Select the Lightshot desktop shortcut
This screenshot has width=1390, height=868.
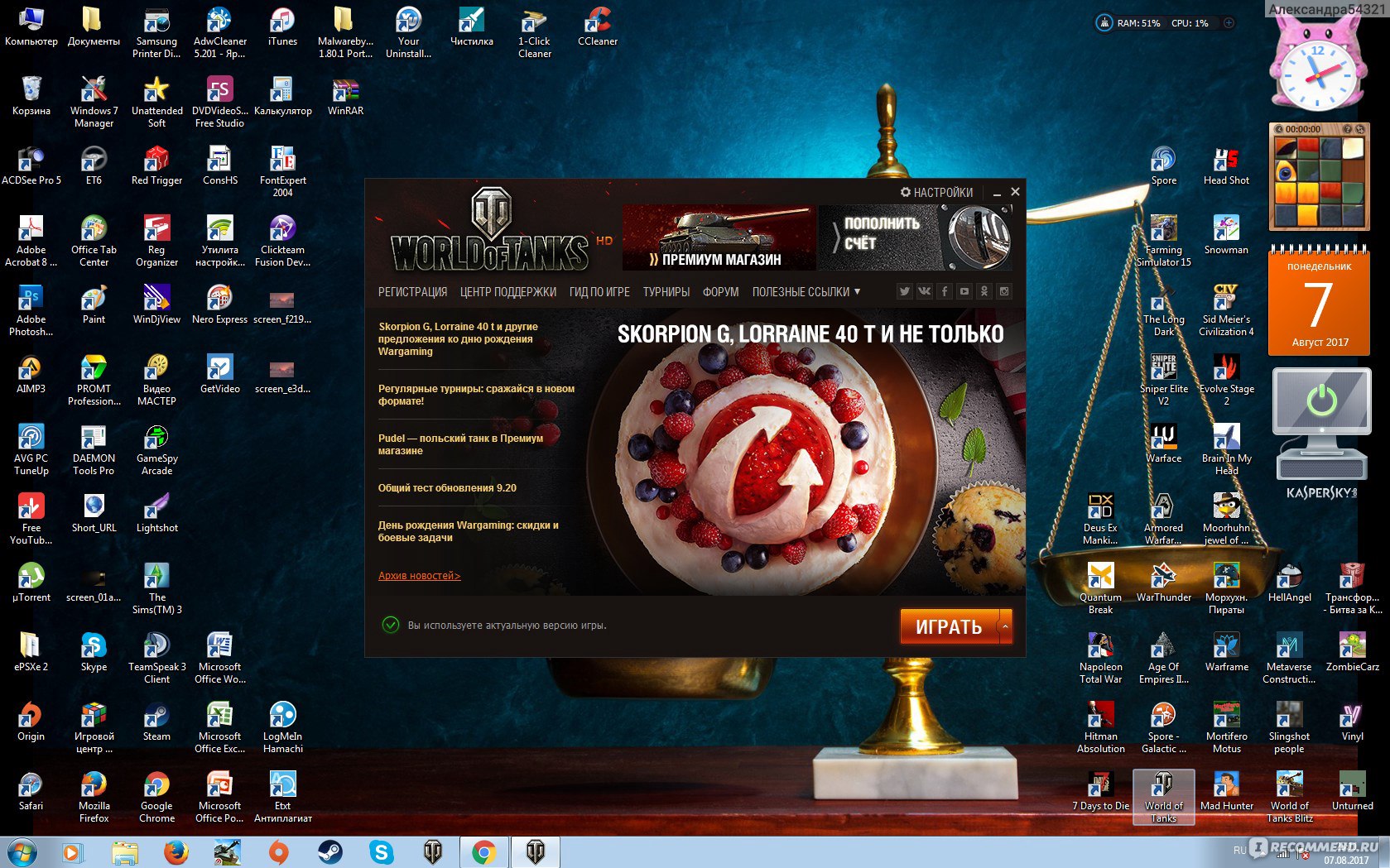(x=156, y=512)
